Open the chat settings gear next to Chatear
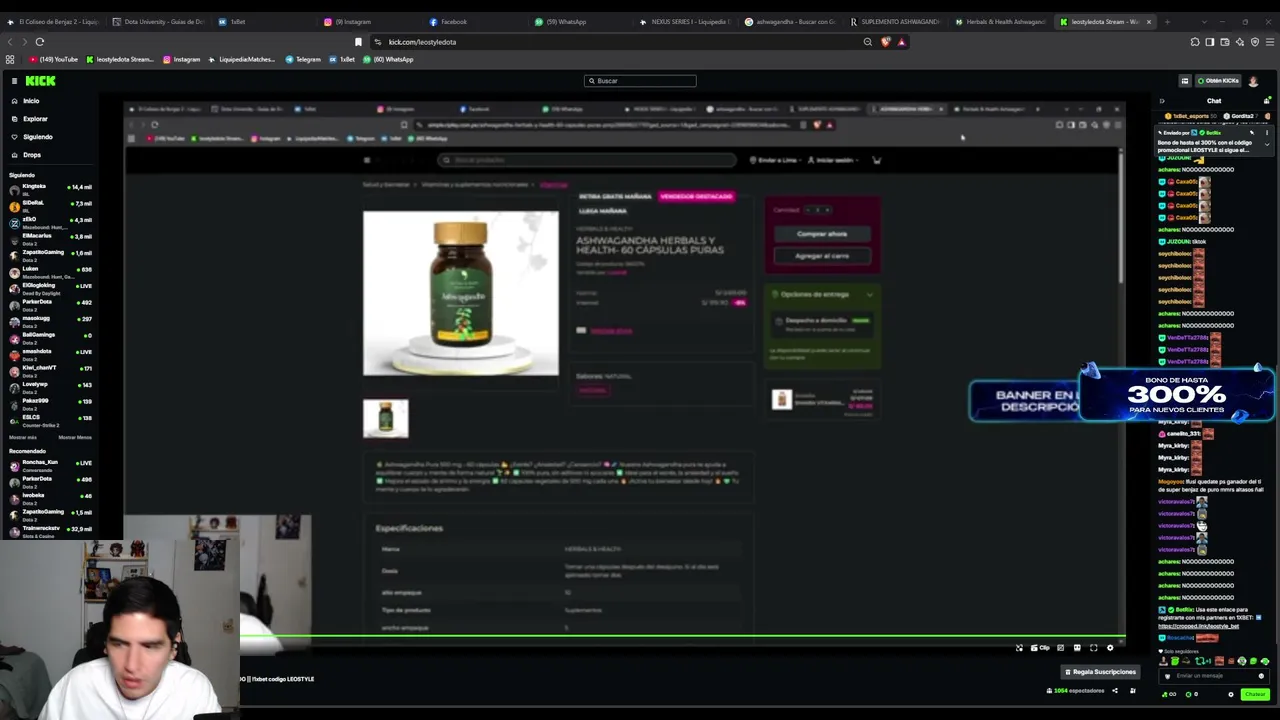This screenshot has width=1280, height=720. (1231, 694)
